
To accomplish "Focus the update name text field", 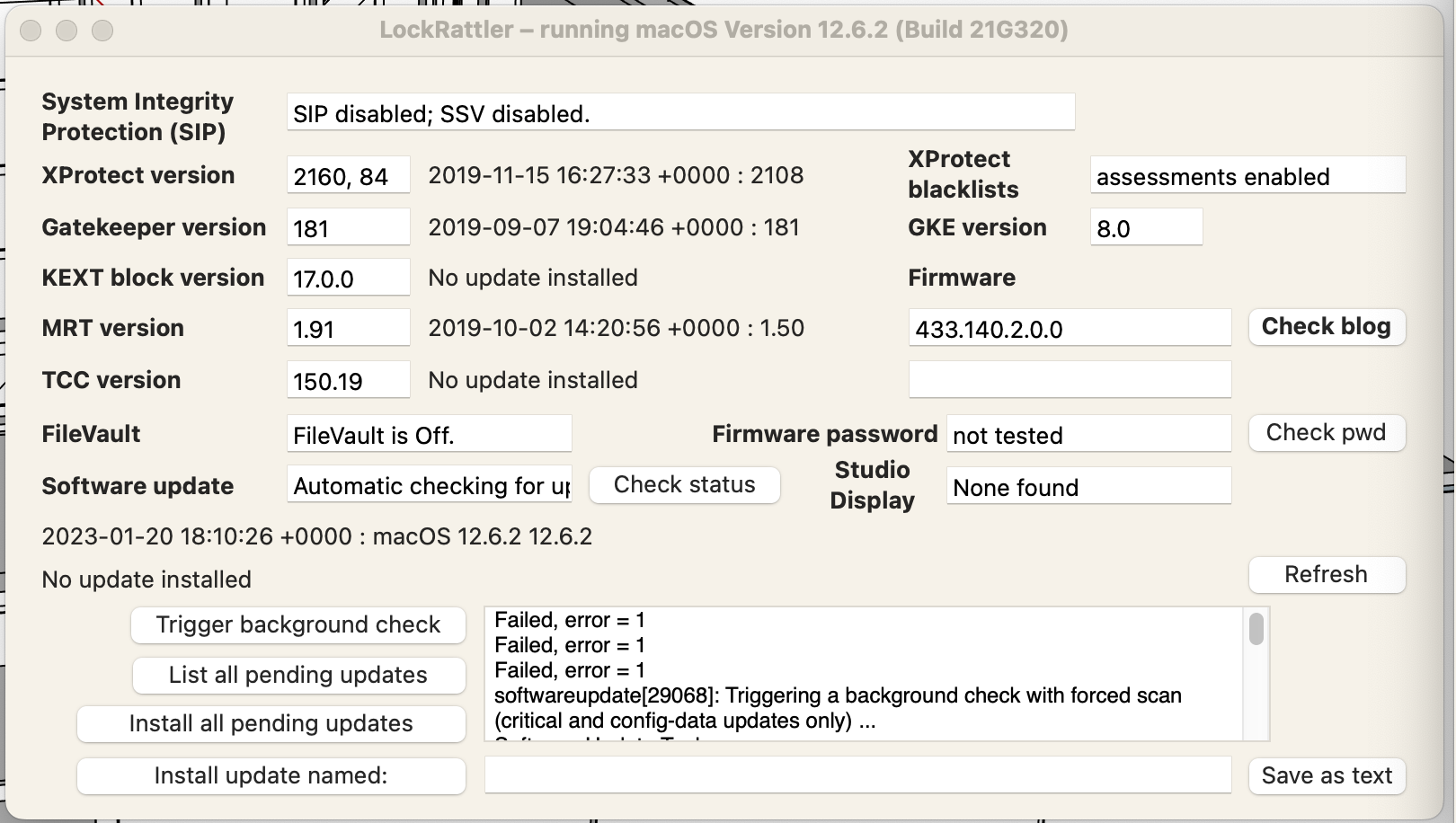I will [857, 775].
